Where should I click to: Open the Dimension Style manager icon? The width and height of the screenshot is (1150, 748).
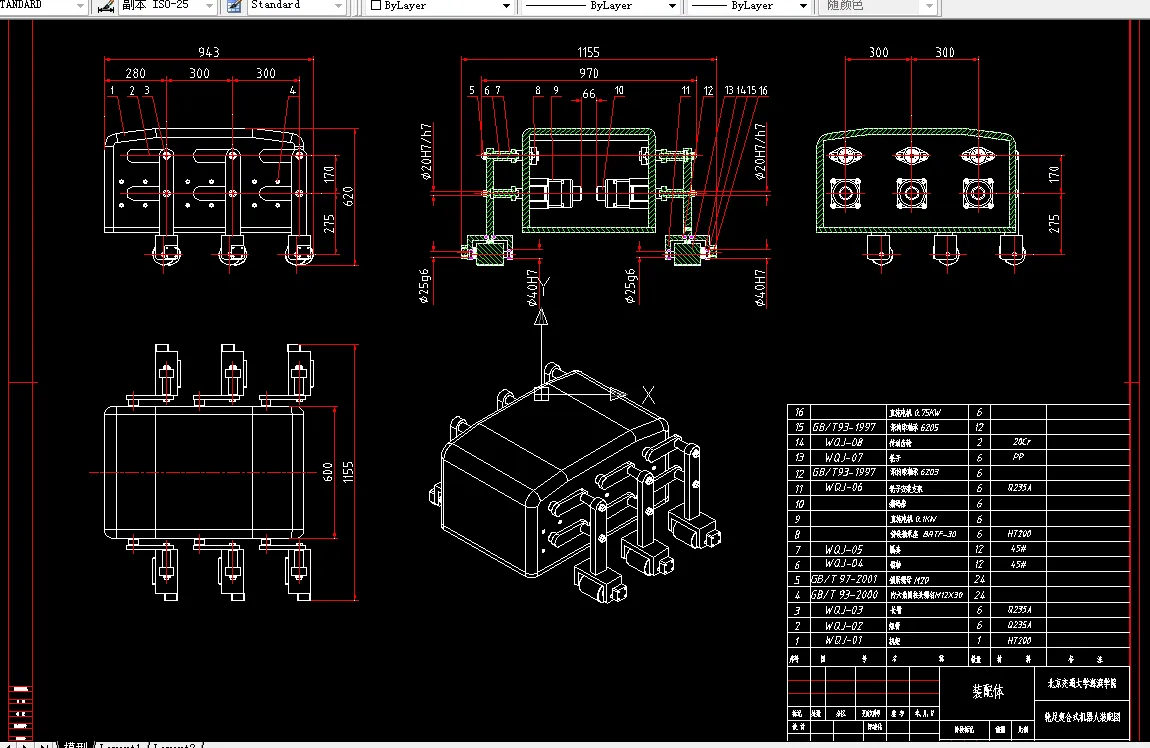(106, 6)
